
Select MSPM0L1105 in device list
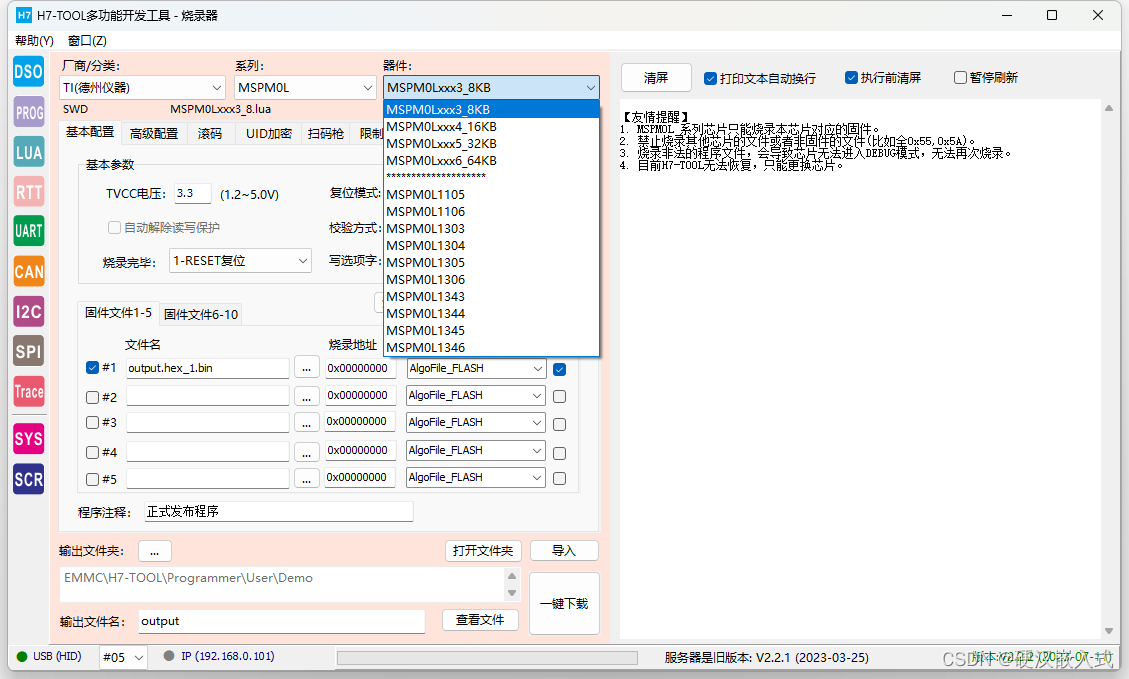pos(492,194)
